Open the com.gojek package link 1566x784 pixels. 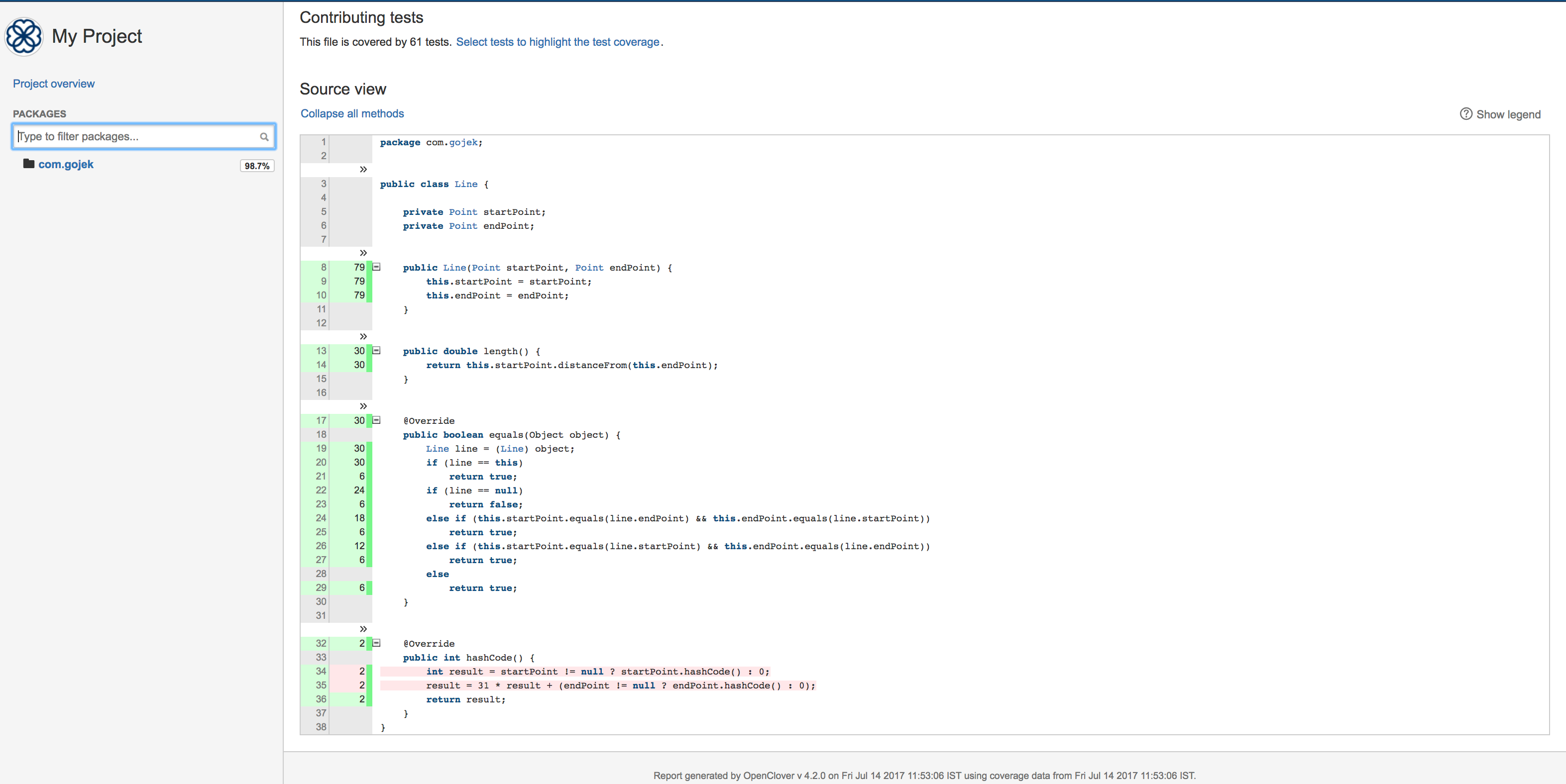[x=66, y=164]
